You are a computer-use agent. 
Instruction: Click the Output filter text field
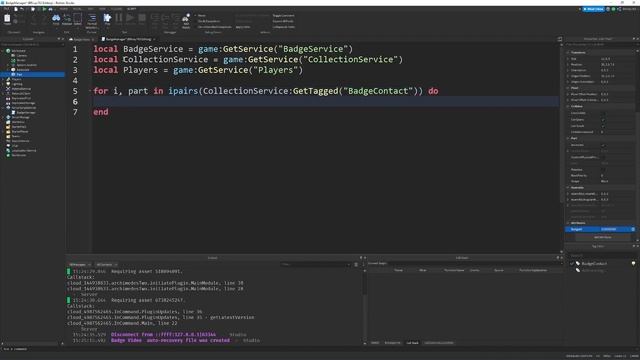pyautogui.click(x=315, y=264)
